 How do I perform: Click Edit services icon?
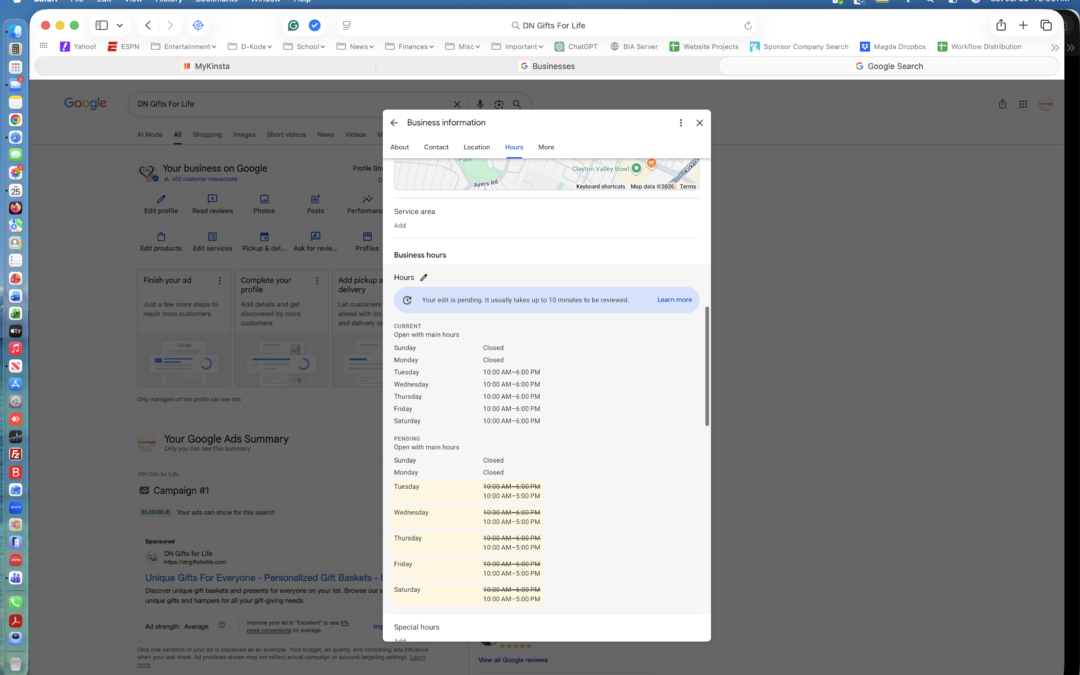212,236
